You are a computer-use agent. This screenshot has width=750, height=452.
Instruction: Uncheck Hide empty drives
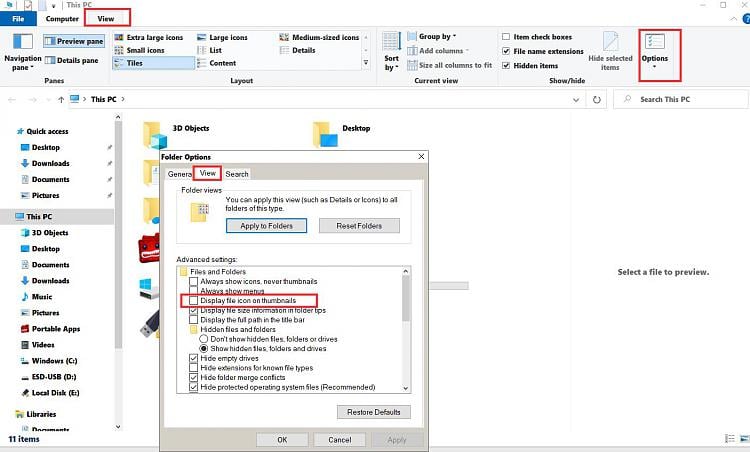194,358
